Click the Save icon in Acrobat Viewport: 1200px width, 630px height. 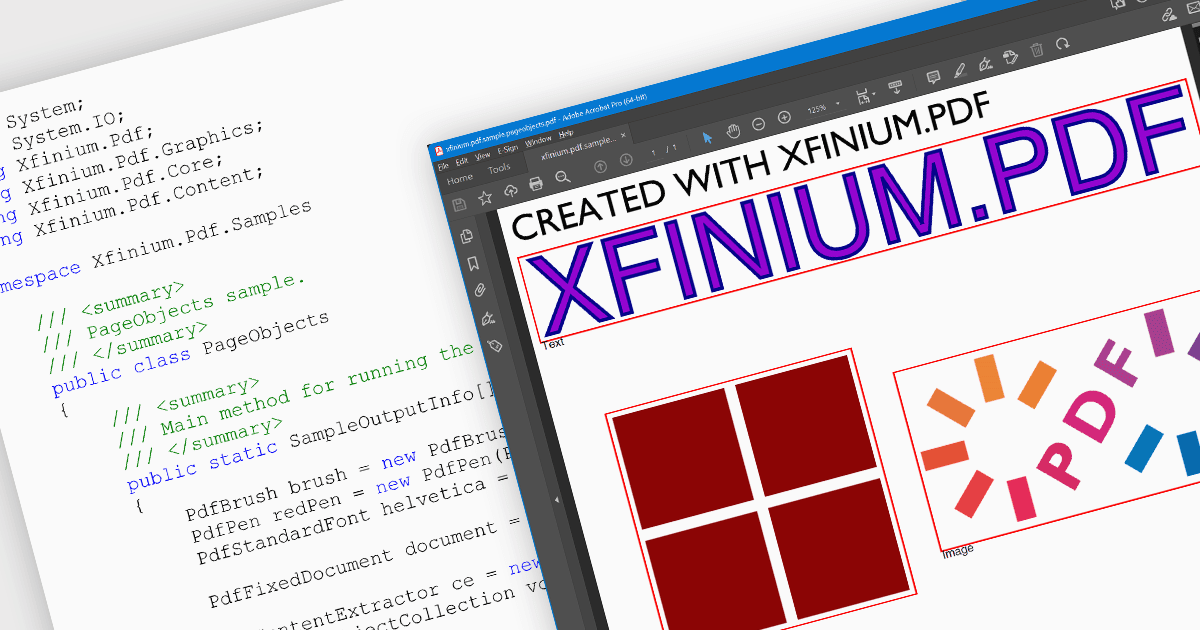click(x=460, y=204)
